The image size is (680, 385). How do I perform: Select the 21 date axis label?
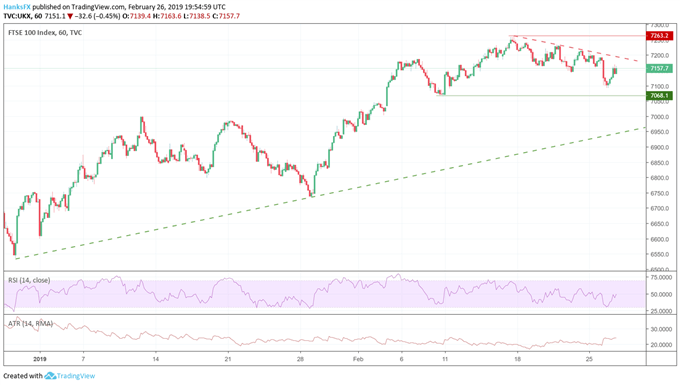coord(228,359)
